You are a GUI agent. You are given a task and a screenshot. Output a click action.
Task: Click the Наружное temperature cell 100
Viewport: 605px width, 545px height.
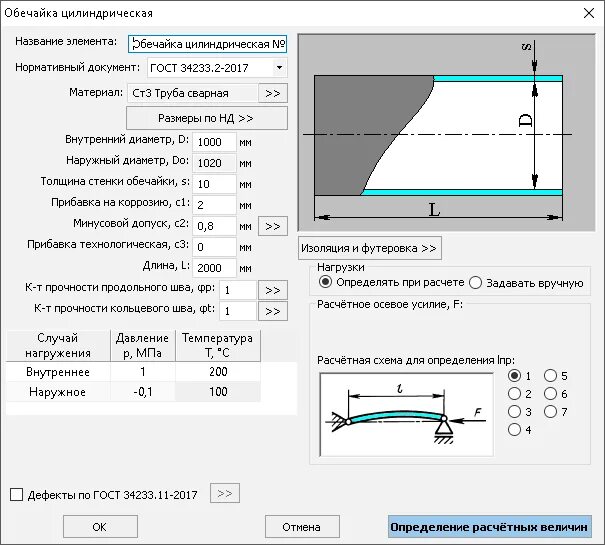tap(218, 392)
